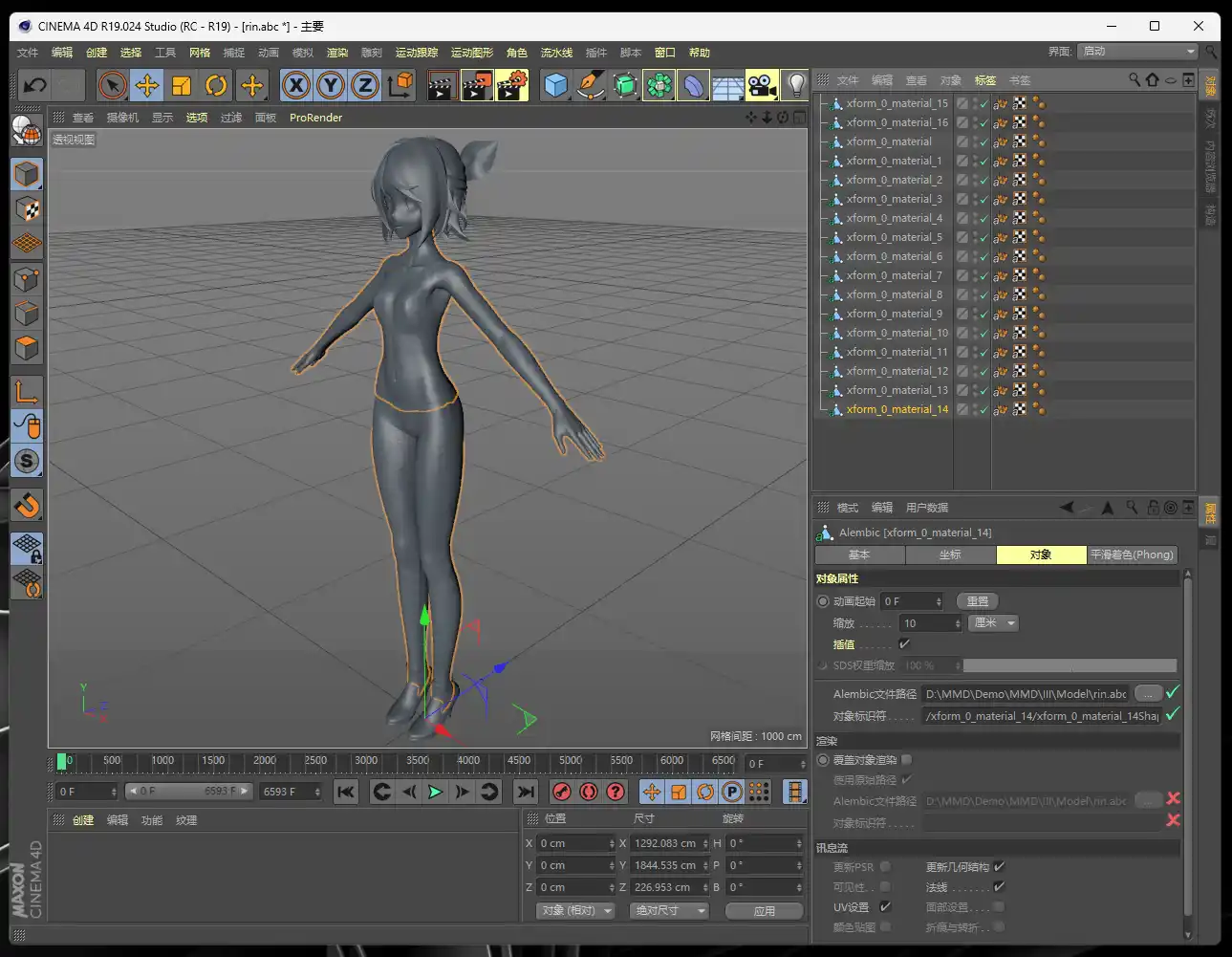Screen dimensions: 1232x957
Task: Toggle the Z axis lock icon
Action: [x=365, y=85]
